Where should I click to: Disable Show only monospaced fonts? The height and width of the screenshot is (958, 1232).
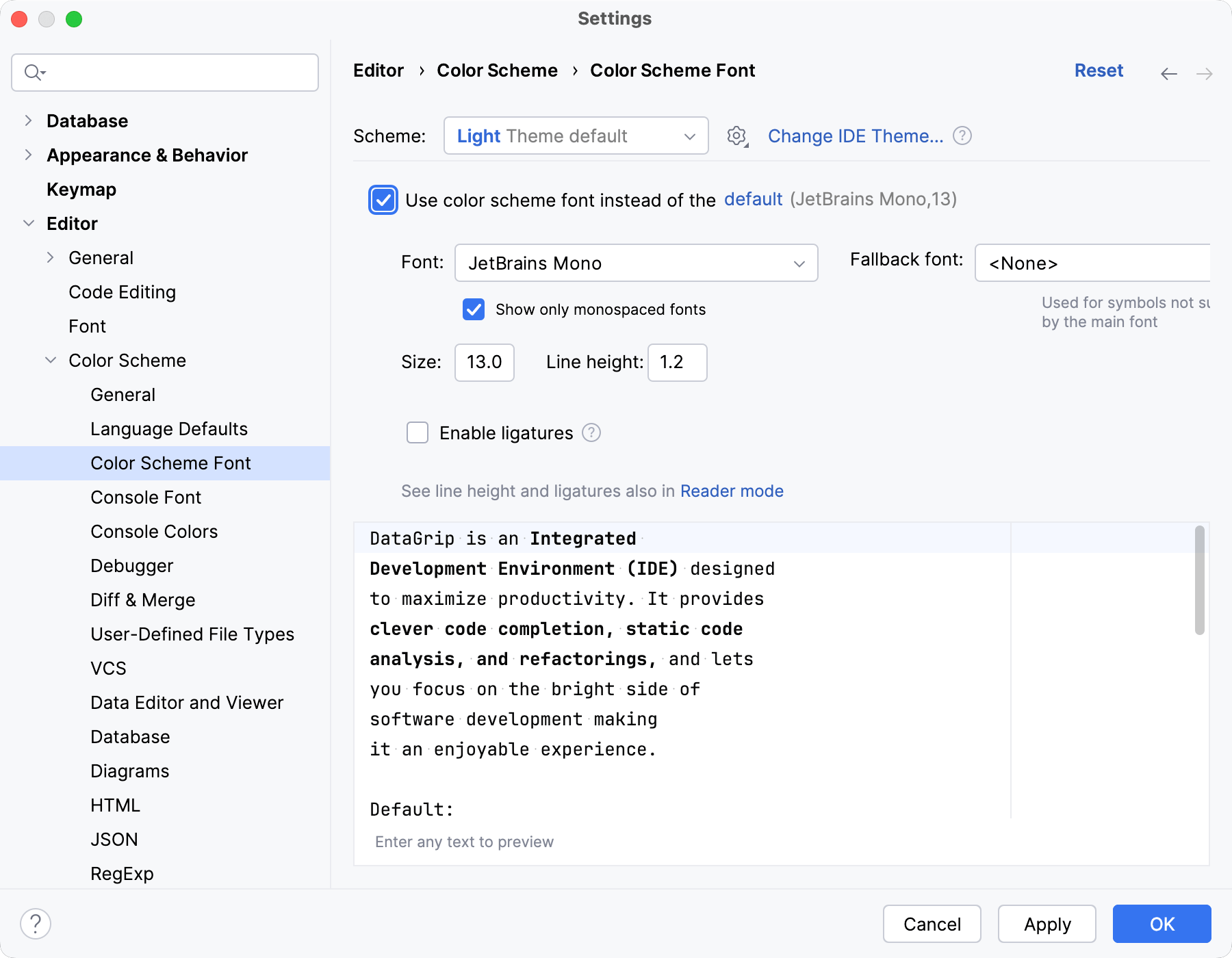(474, 309)
